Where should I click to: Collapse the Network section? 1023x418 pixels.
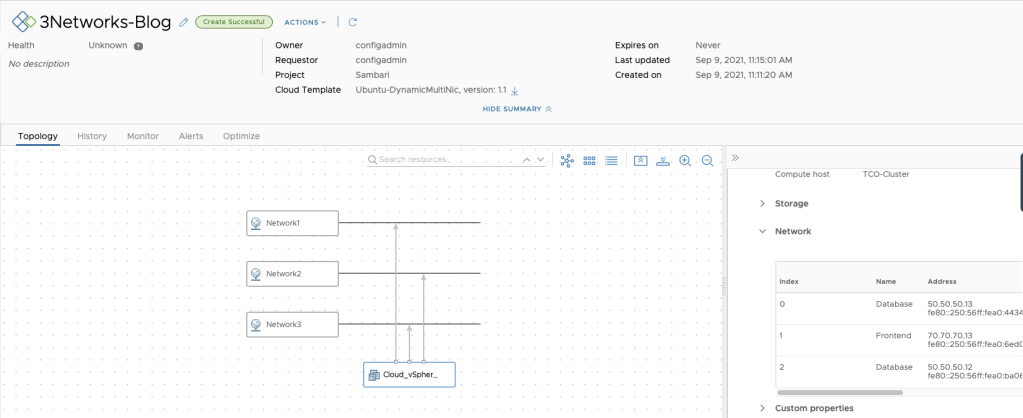763,231
